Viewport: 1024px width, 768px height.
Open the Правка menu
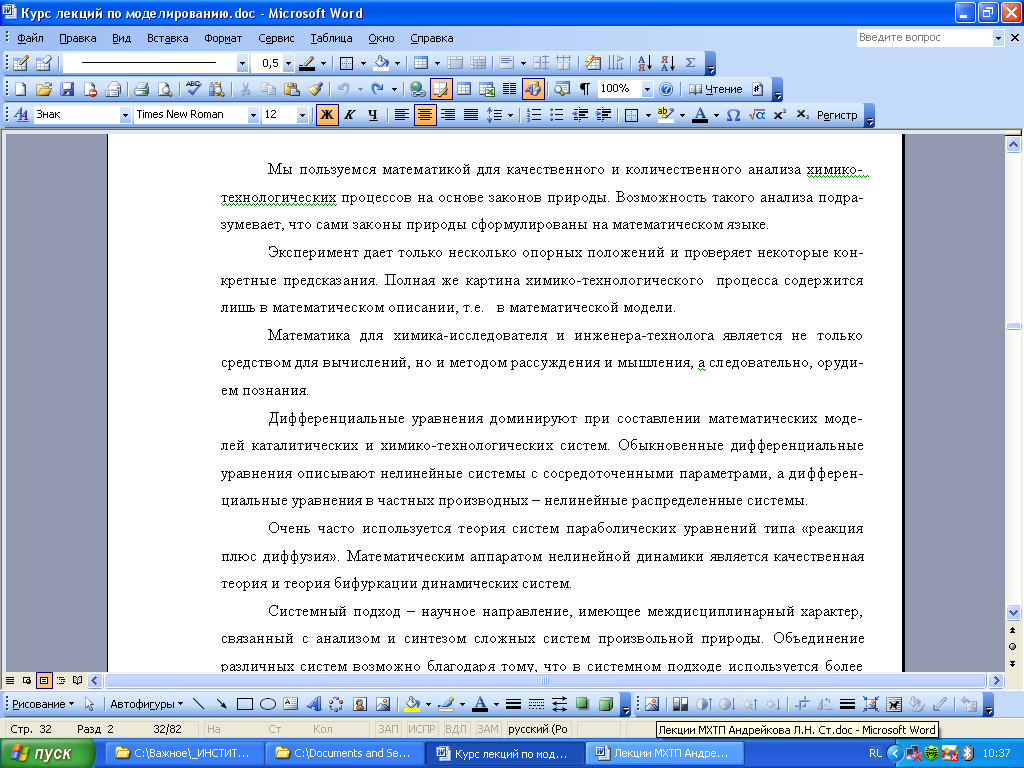(x=78, y=38)
